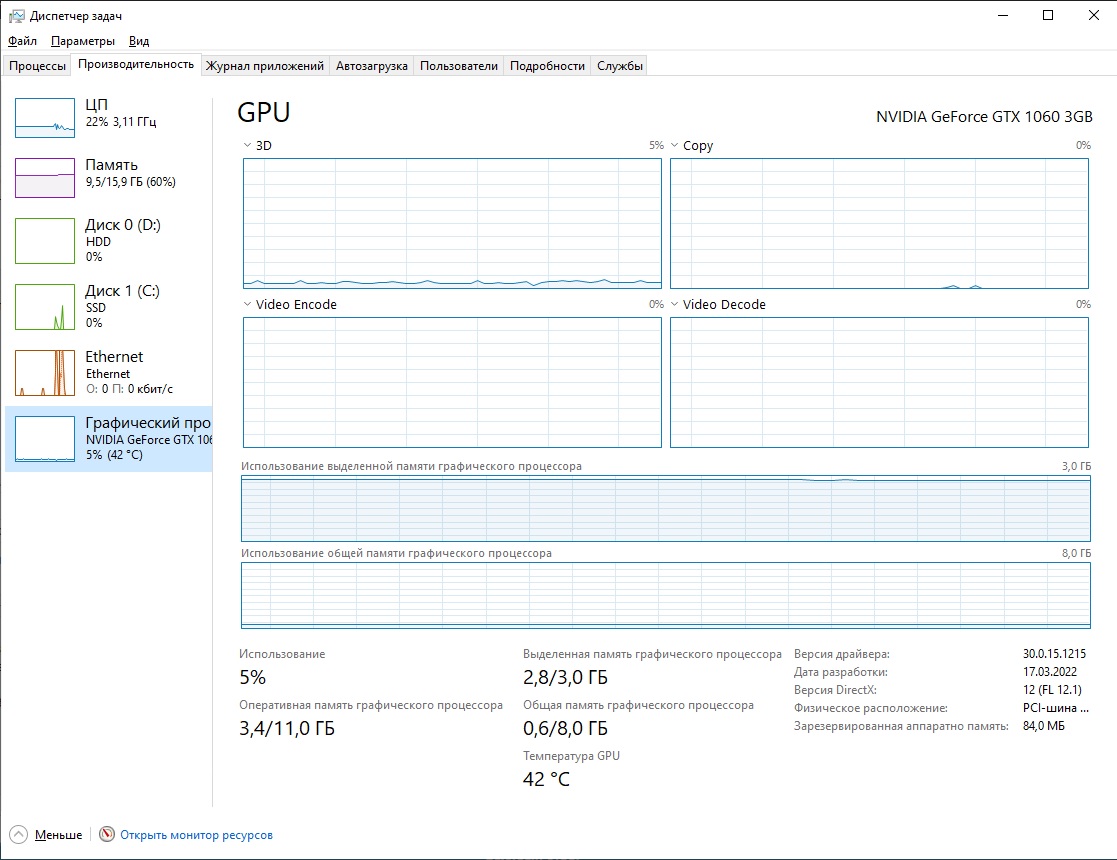Switch to the Процессы tab

click(38, 66)
